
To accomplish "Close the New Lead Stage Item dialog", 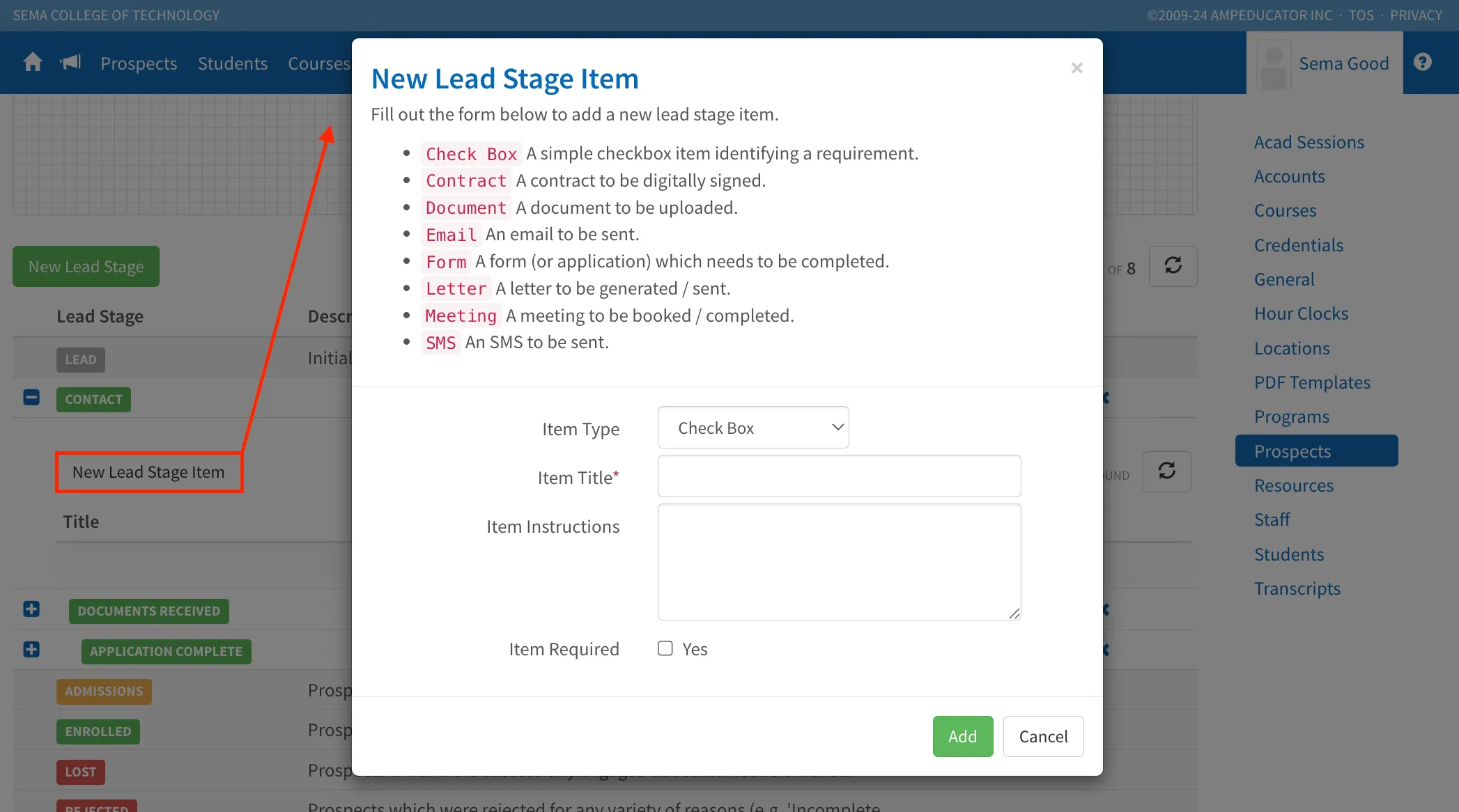I will [x=1077, y=68].
